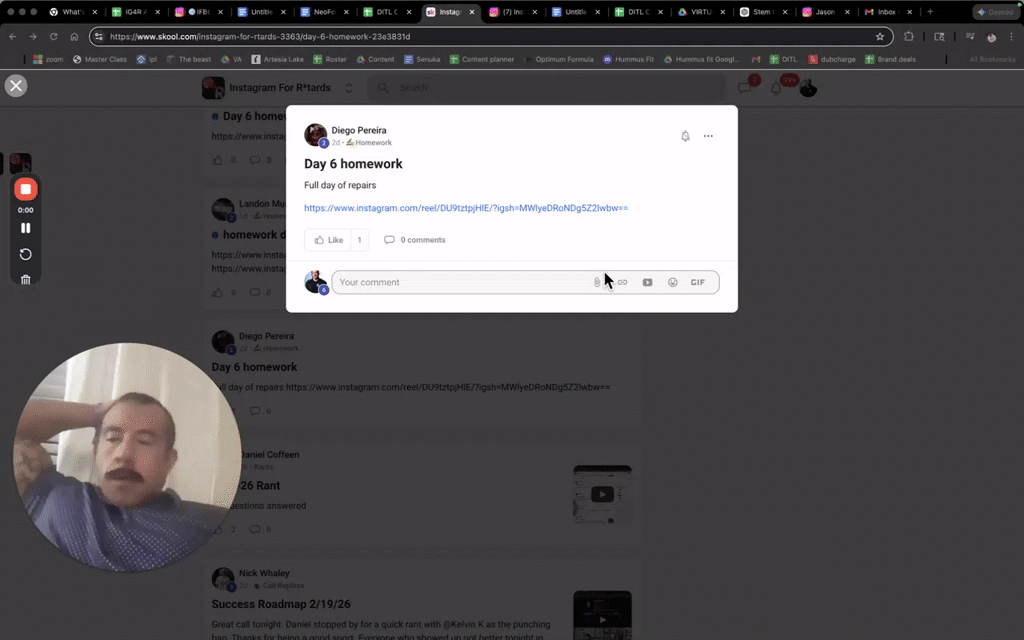
Task: Open the three-dot post options menu
Action: point(708,136)
